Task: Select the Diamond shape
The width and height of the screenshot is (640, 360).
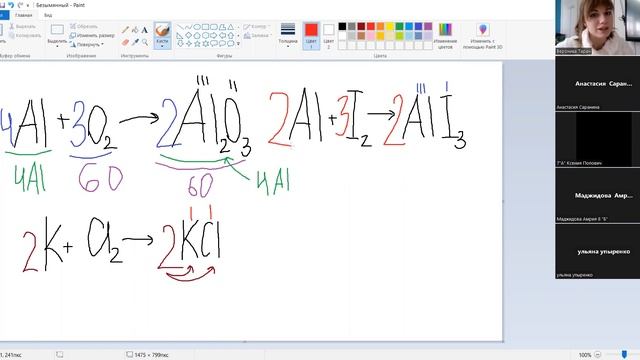Action: pyautogui.click(x=188, y=36)
